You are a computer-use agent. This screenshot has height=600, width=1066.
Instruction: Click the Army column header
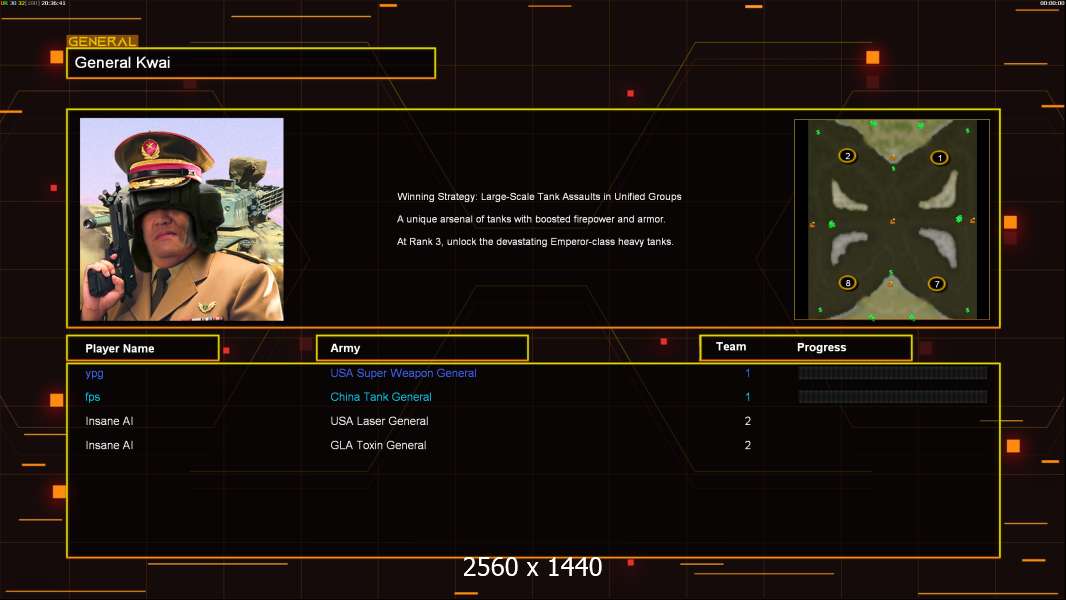[x=422, y=348]
